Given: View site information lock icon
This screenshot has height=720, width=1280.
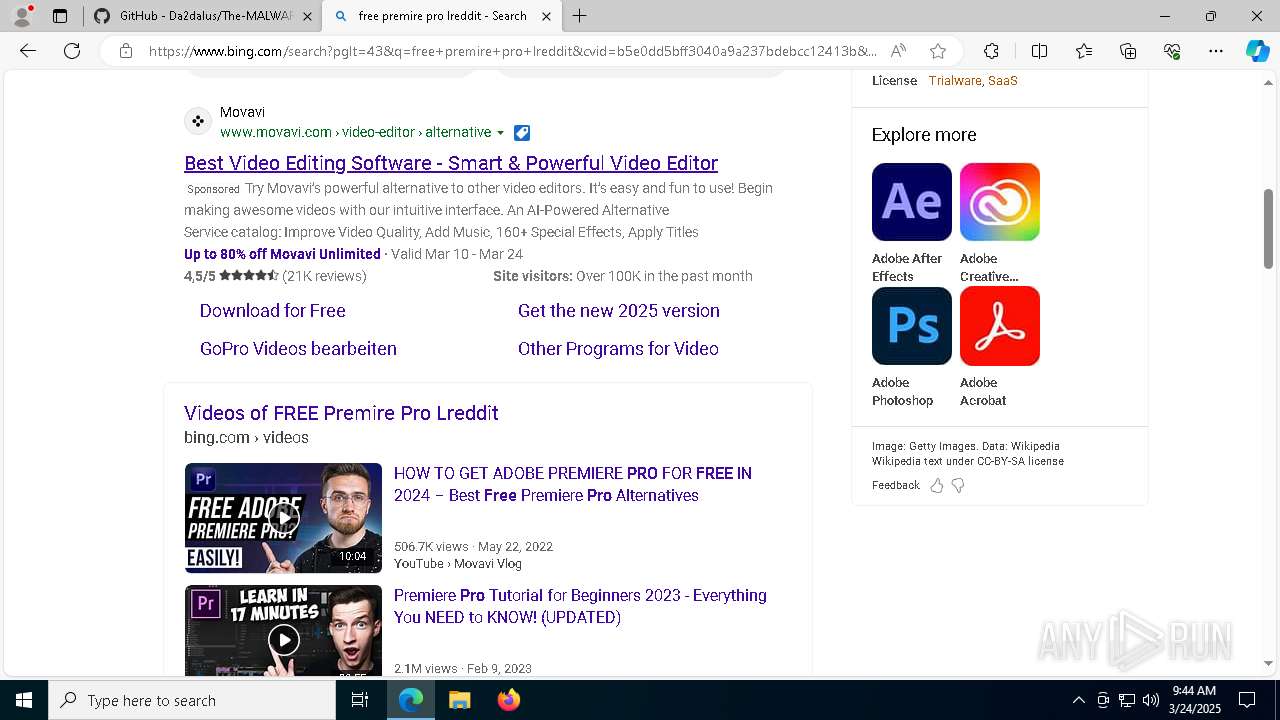Looking at the screenshot, I should 126,51.
